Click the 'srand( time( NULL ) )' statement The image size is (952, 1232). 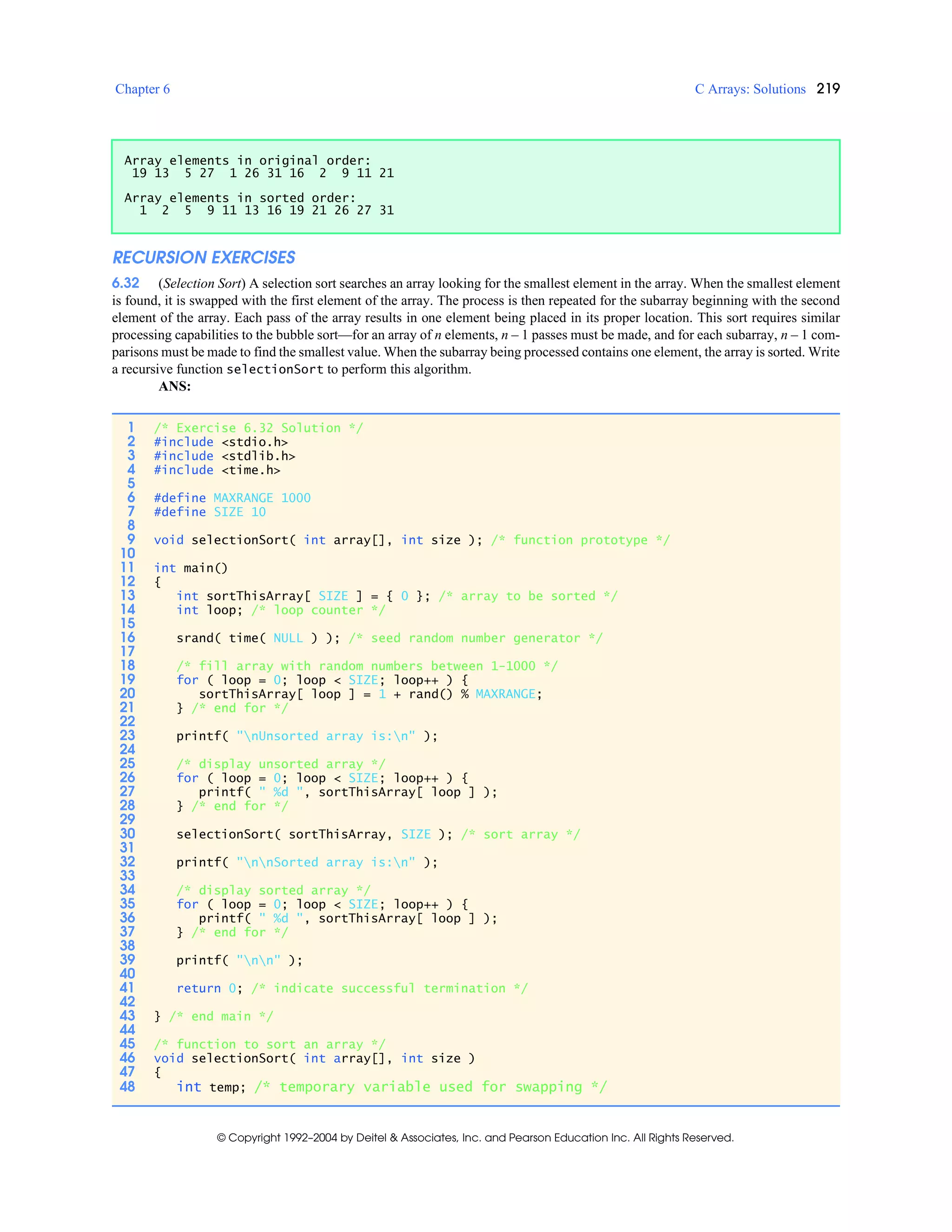point(258,638)
